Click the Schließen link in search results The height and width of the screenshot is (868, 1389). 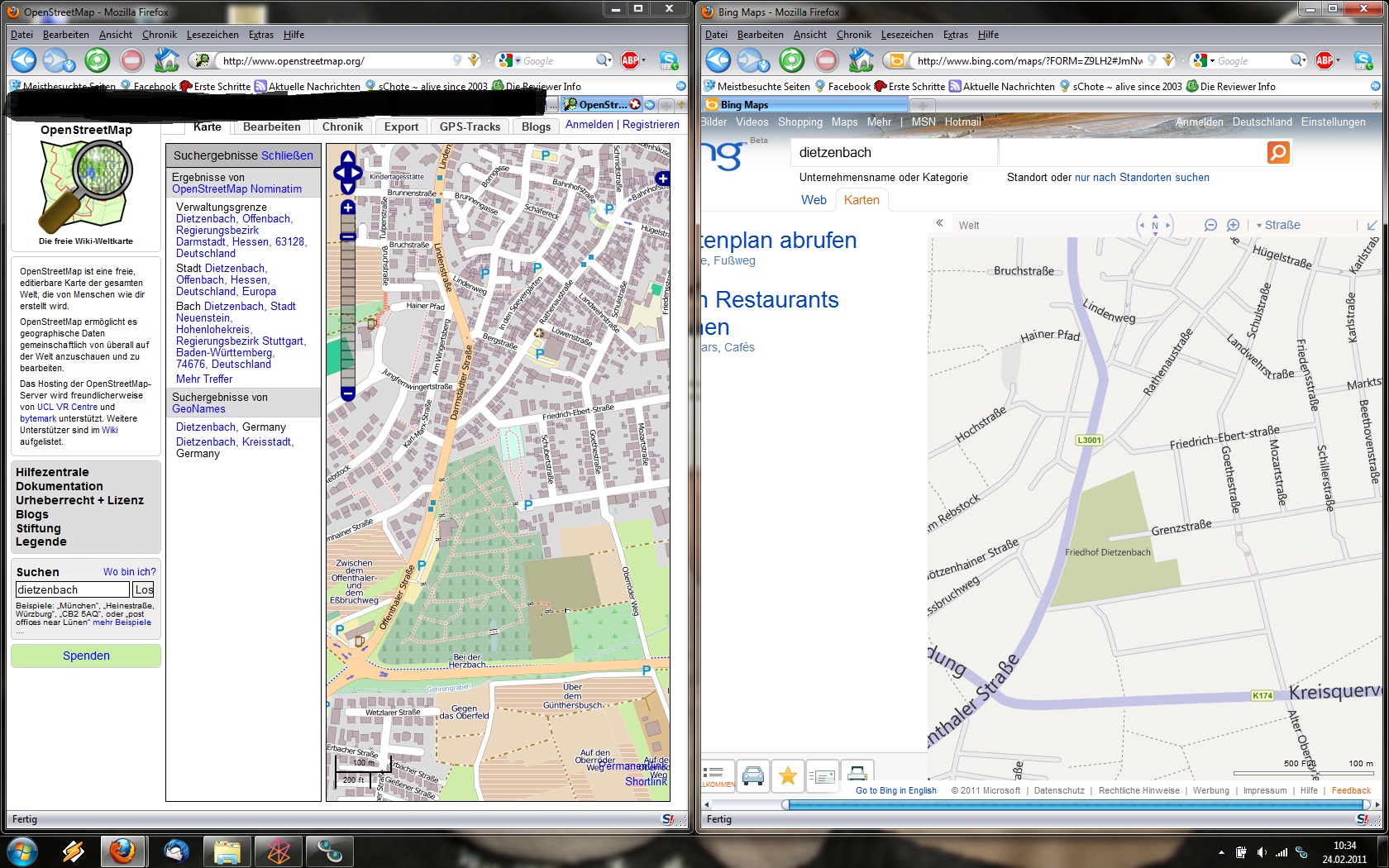click(x=287, y=155)
